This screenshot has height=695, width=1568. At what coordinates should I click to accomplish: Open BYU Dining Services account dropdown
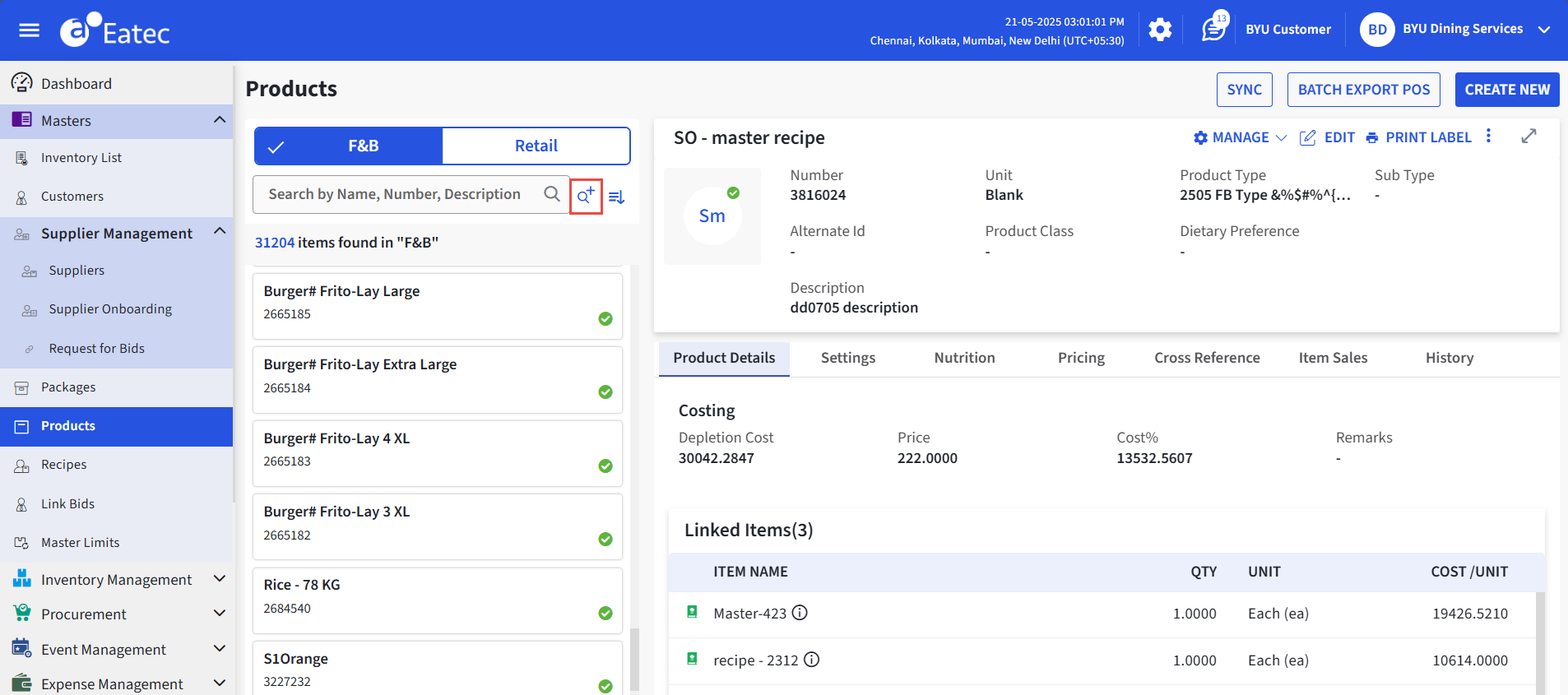(1544, 30)
